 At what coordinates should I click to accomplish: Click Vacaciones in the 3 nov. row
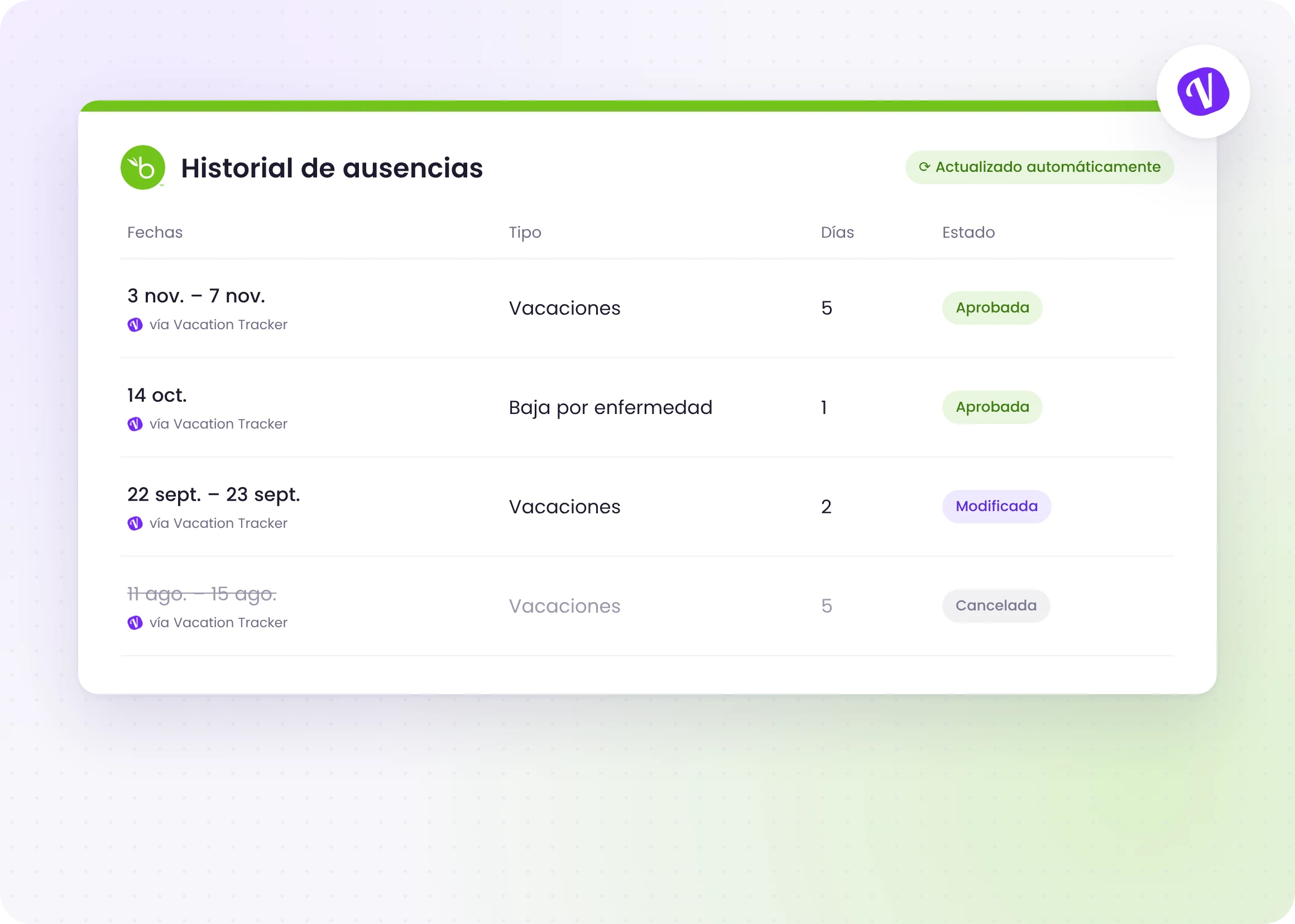[x=564, y=309]
